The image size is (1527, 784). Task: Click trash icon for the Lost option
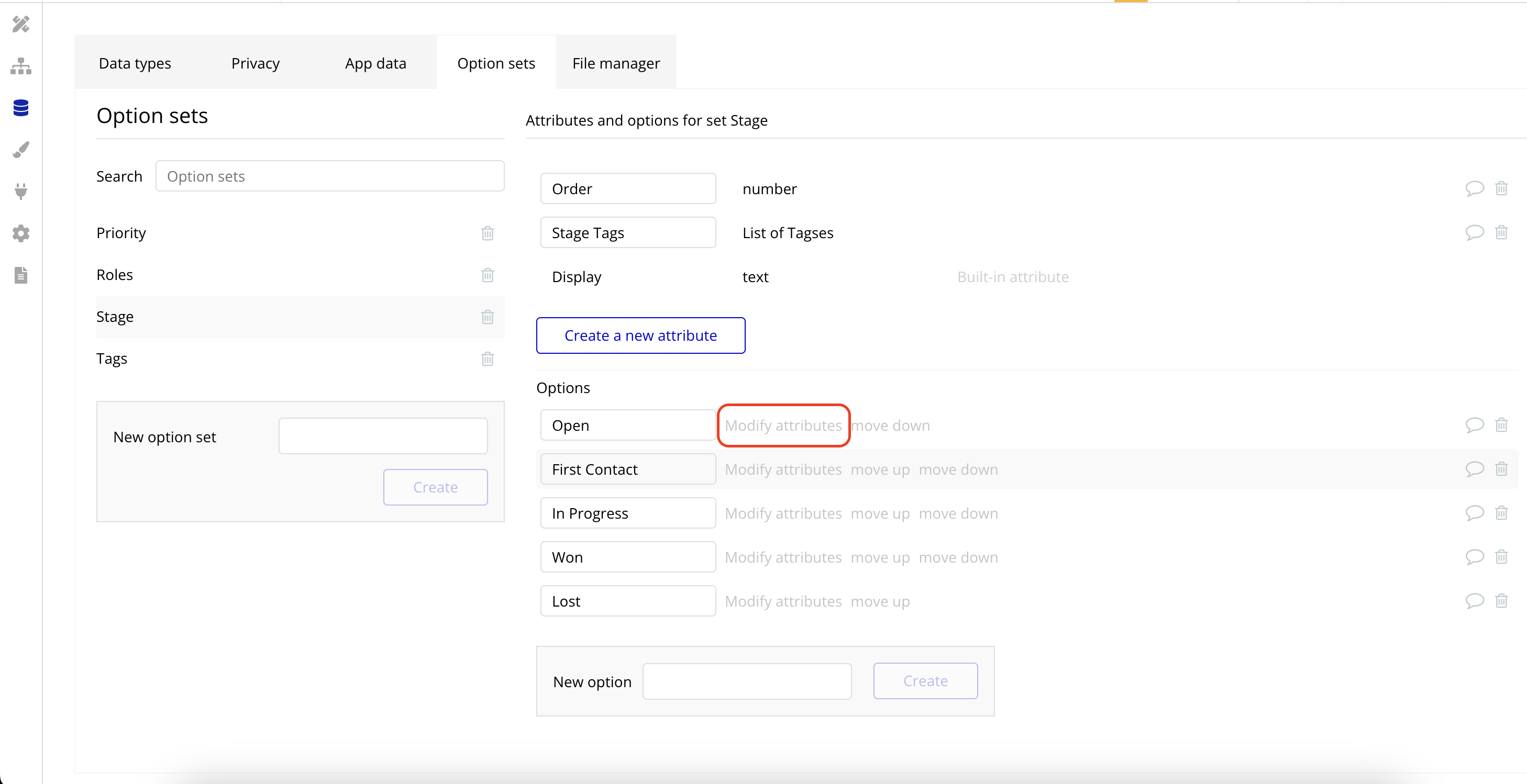coord(1501,601)
